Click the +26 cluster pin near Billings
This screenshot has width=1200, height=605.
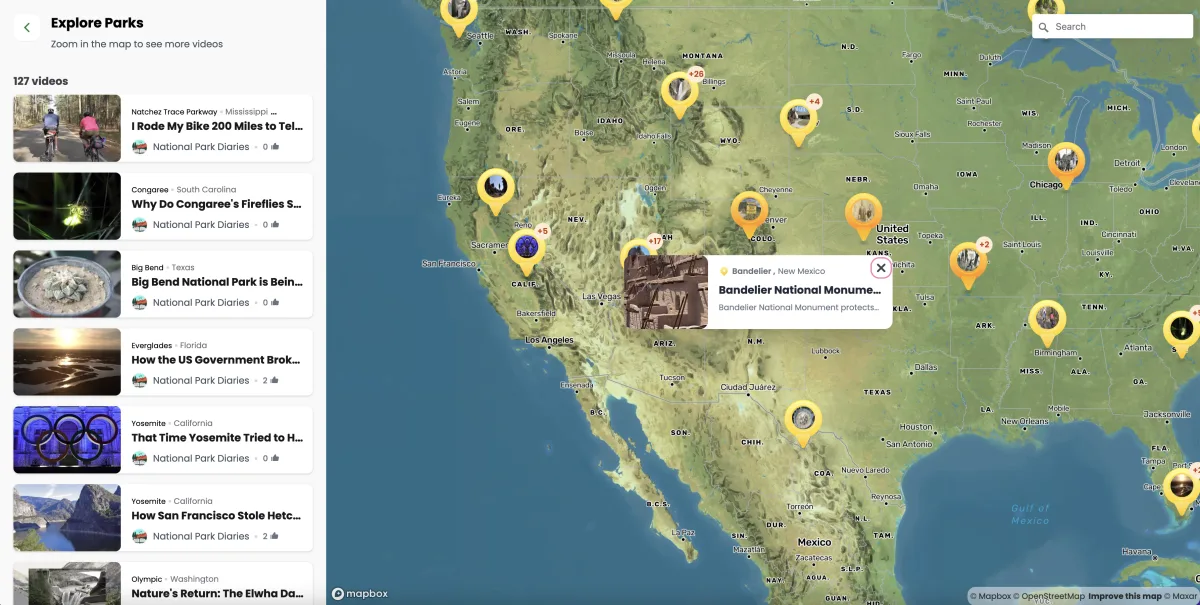tap(680, 94)
